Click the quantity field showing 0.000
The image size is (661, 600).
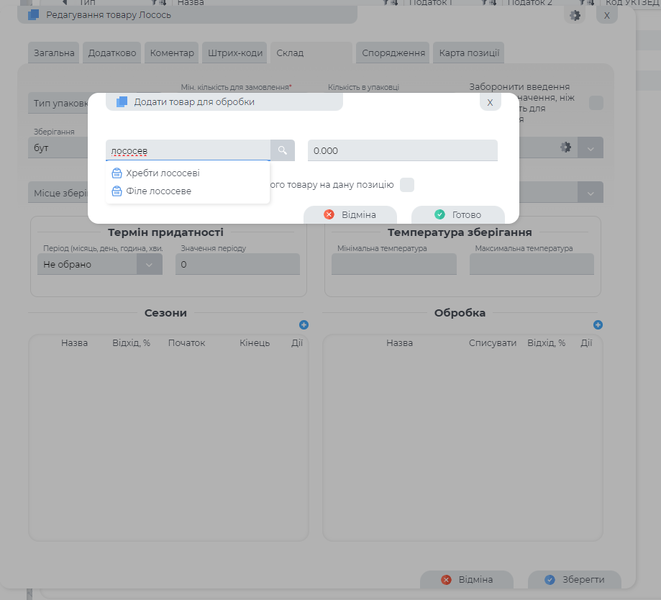coord(402,150)
